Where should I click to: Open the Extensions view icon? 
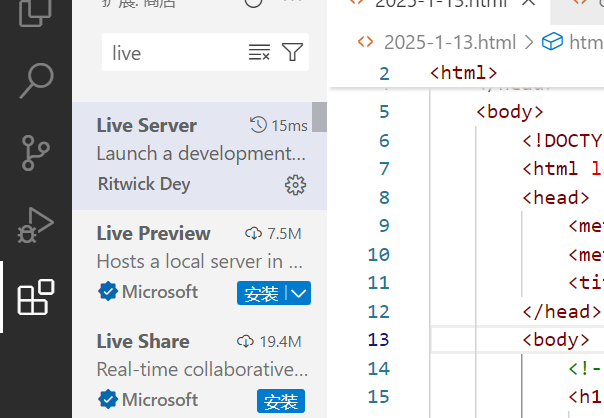36,297
